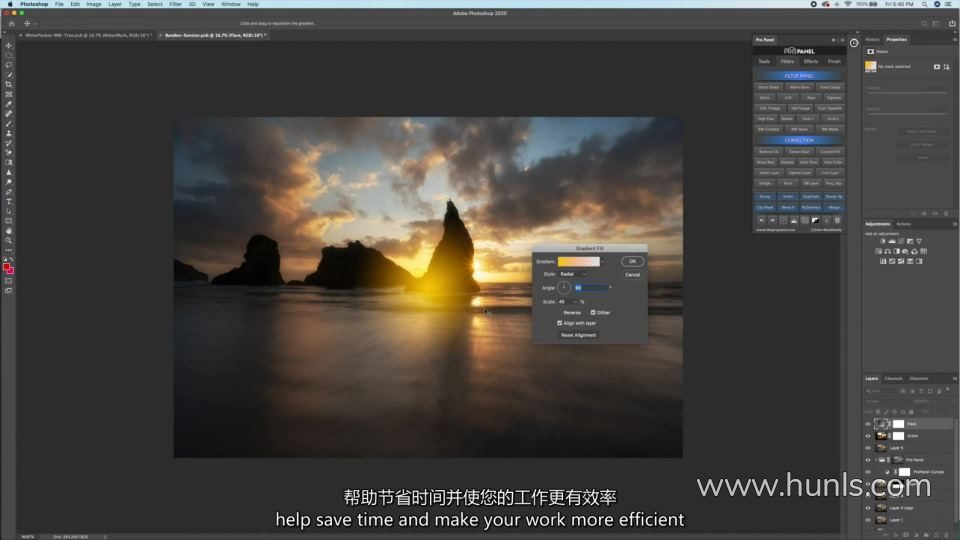The height and width of the screenshot is (540, 960).
Task: Hide the Pro Panel group layer
Action: click(x=868, y=460)
